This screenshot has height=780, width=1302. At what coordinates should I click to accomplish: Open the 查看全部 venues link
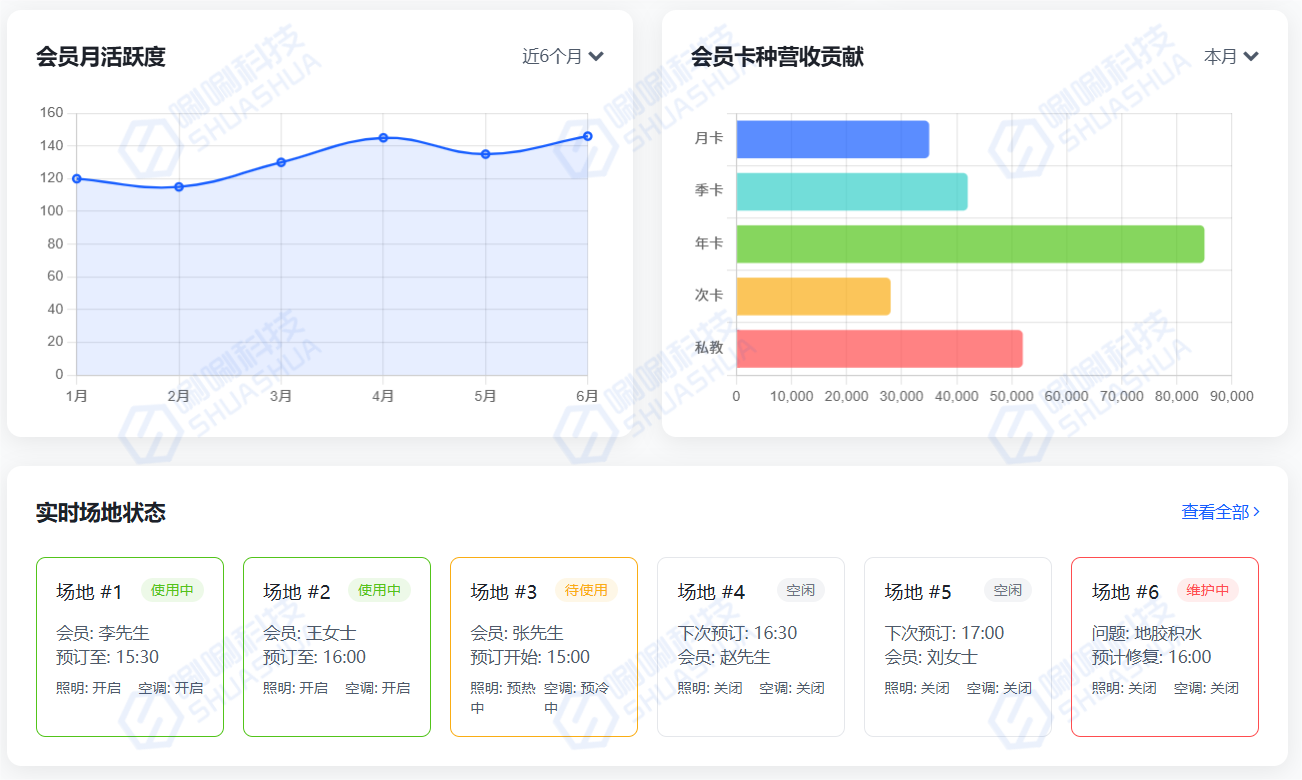[x=1215, y=512]
